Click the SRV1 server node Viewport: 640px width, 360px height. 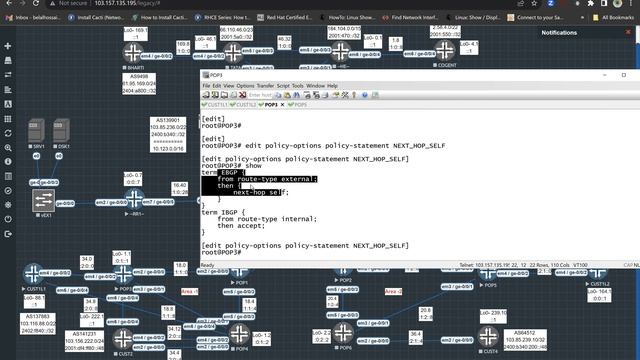(x=36, y=131)
